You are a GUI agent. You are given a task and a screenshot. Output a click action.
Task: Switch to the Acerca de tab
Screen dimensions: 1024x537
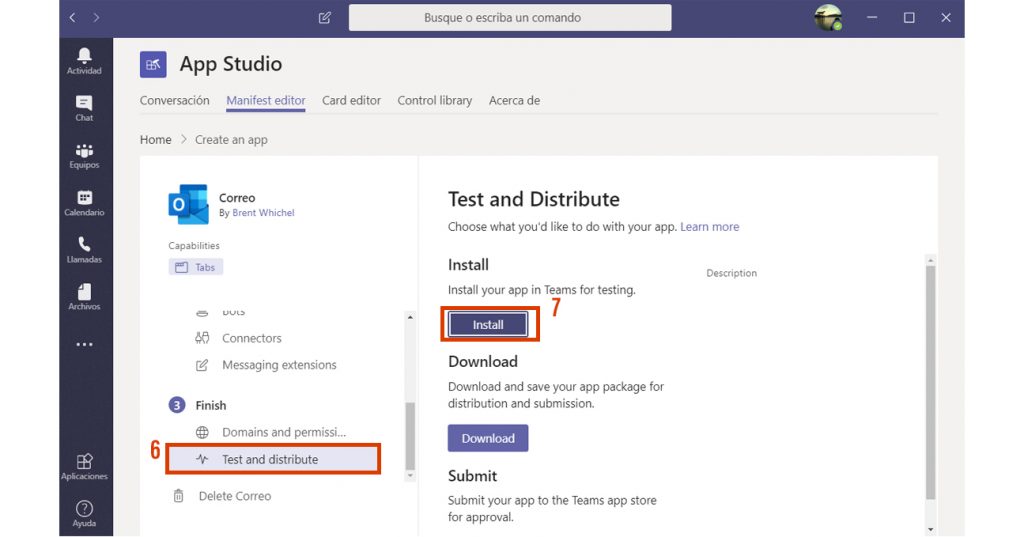[x=515, y=101]
